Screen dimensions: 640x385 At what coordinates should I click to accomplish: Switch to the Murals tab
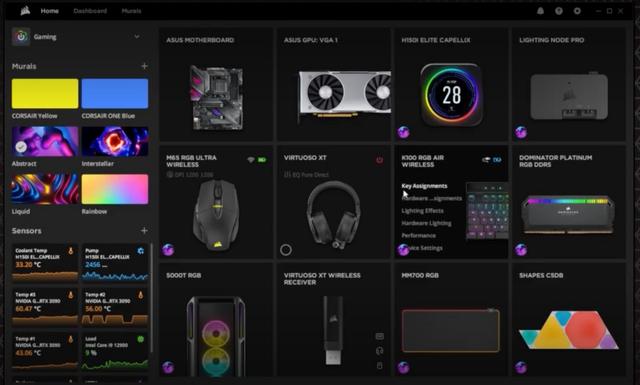(131, 11)
